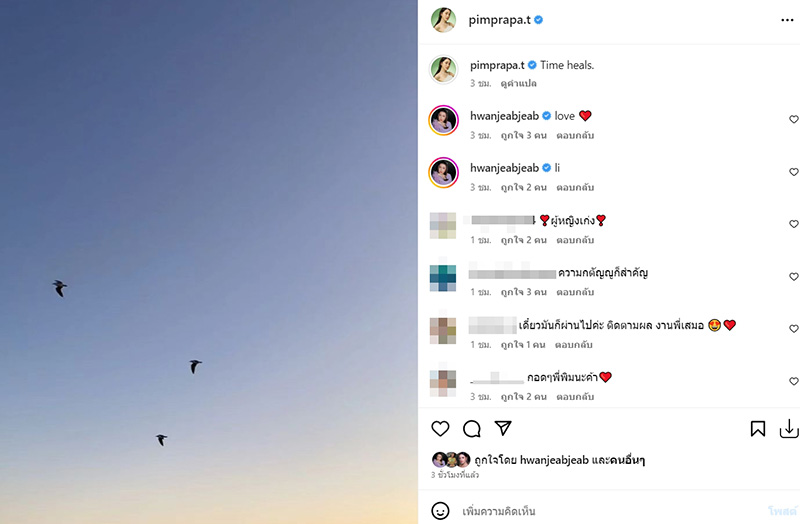The height and width of the screenshot is (524, 800).
Task: Click pimprapa.t header profile picture
Action: (444, 20)
